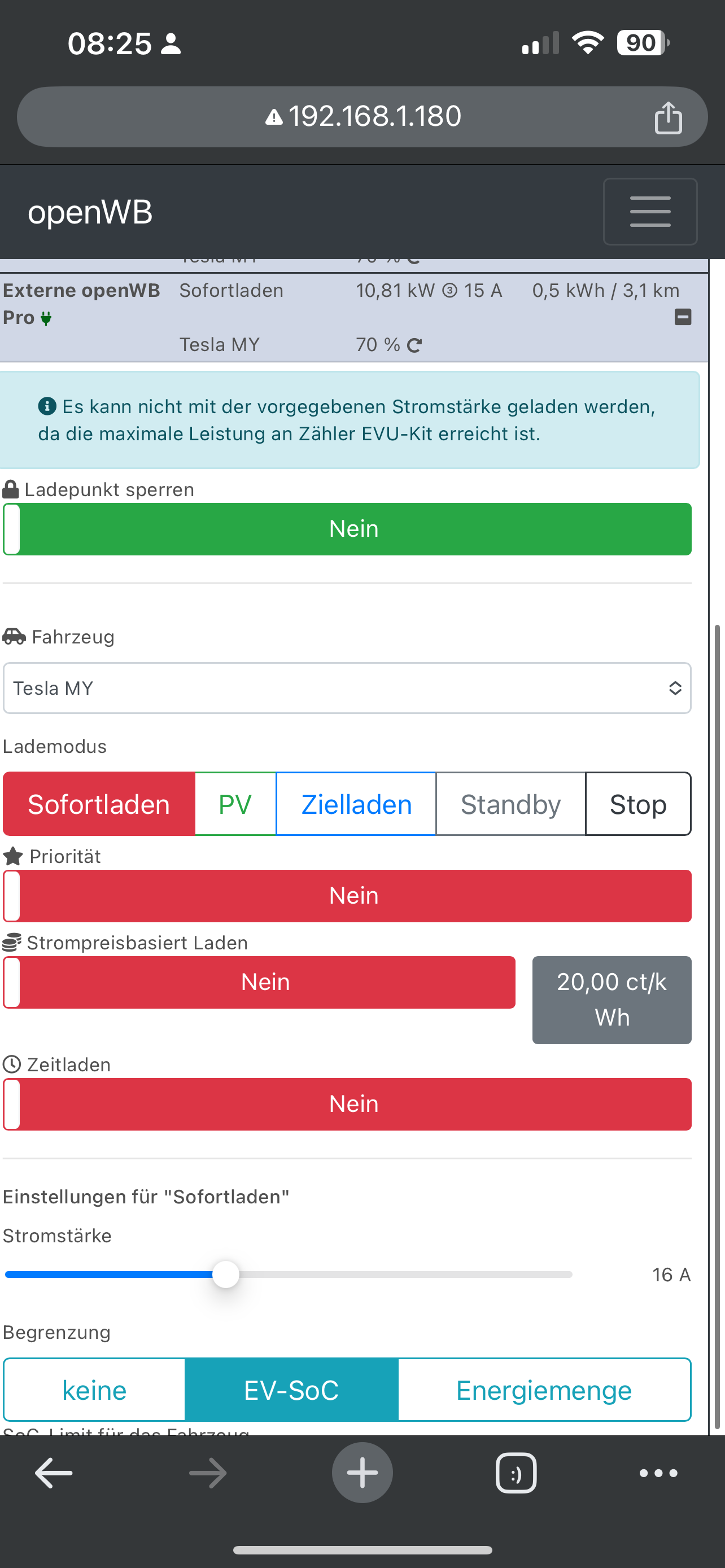725x1568 pixels.
Task: Show the open tabs overview
Action: [x=516, y=1473]
